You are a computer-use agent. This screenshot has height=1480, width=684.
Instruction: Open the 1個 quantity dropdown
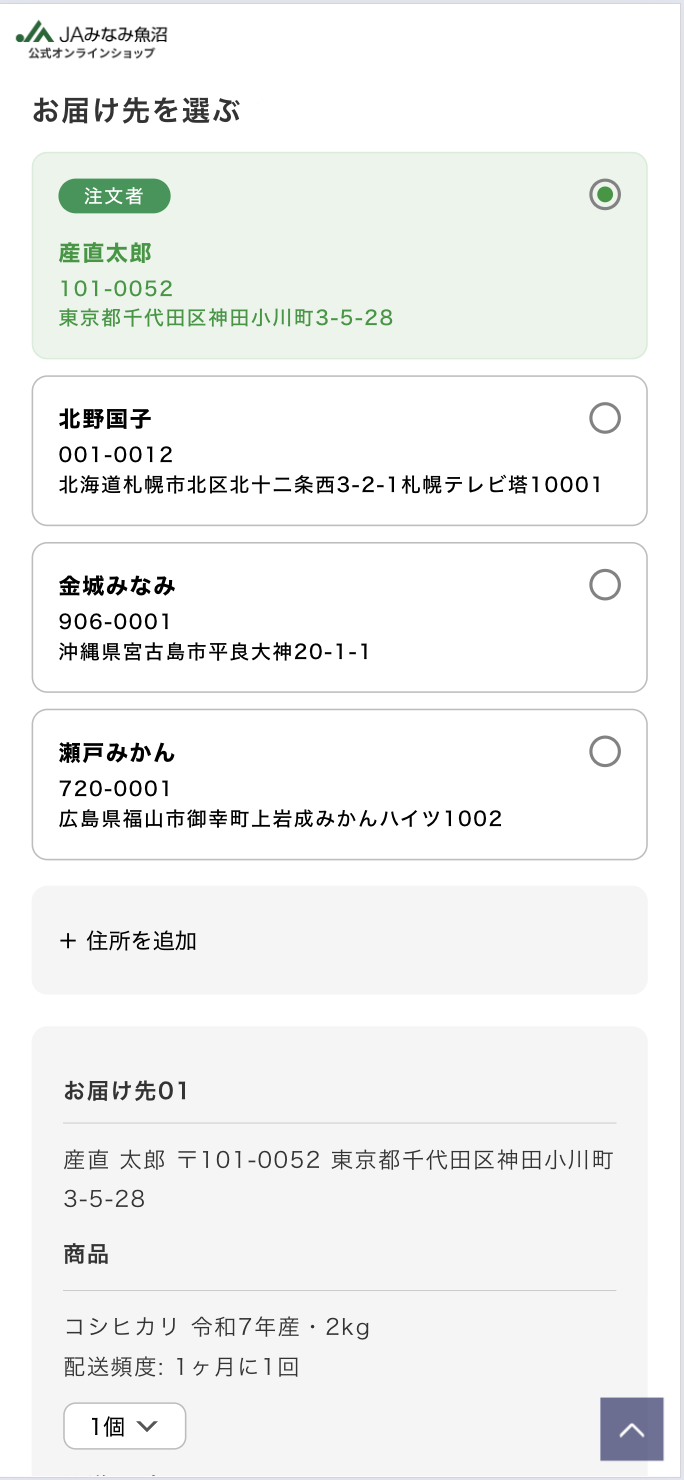(x=124, y=1427)
